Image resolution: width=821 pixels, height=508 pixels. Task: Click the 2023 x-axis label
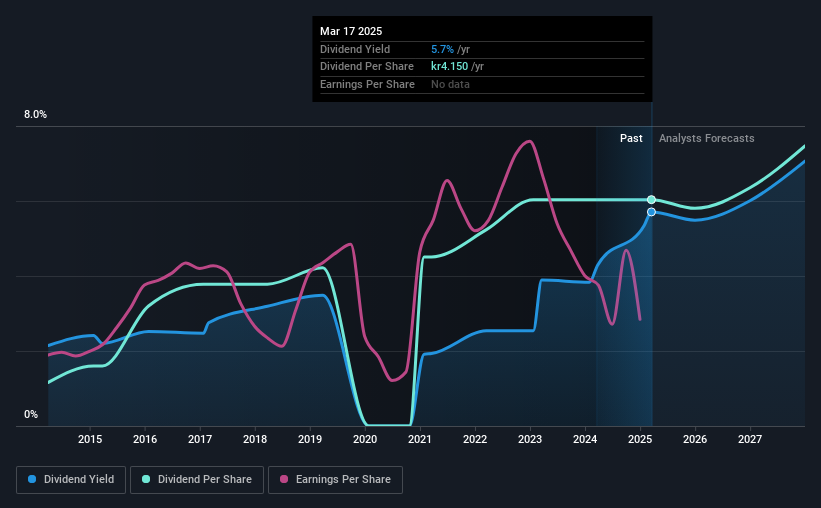pyautogui.click(x=530, y=439)
